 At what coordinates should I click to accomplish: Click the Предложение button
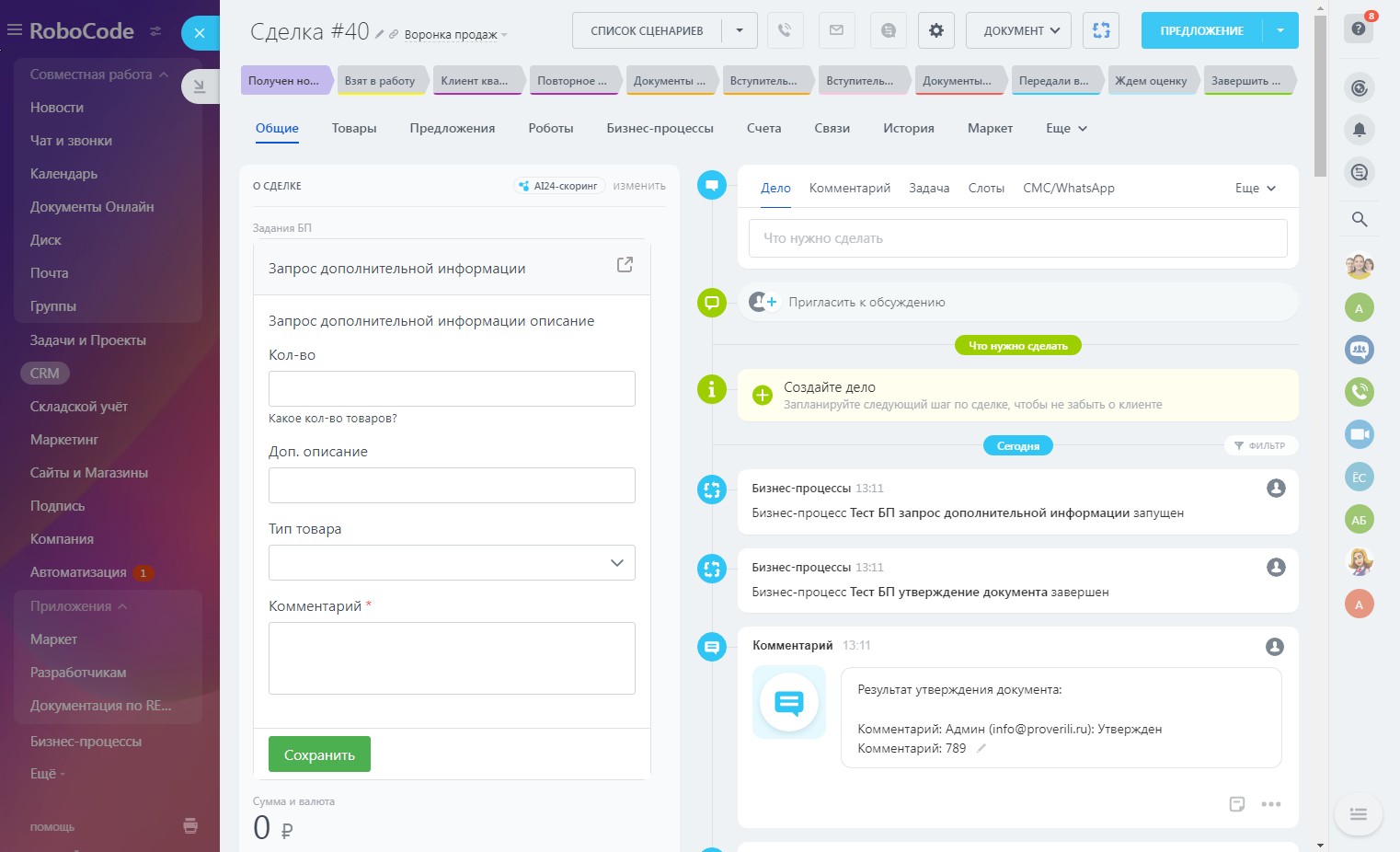tap(1200, 30)
